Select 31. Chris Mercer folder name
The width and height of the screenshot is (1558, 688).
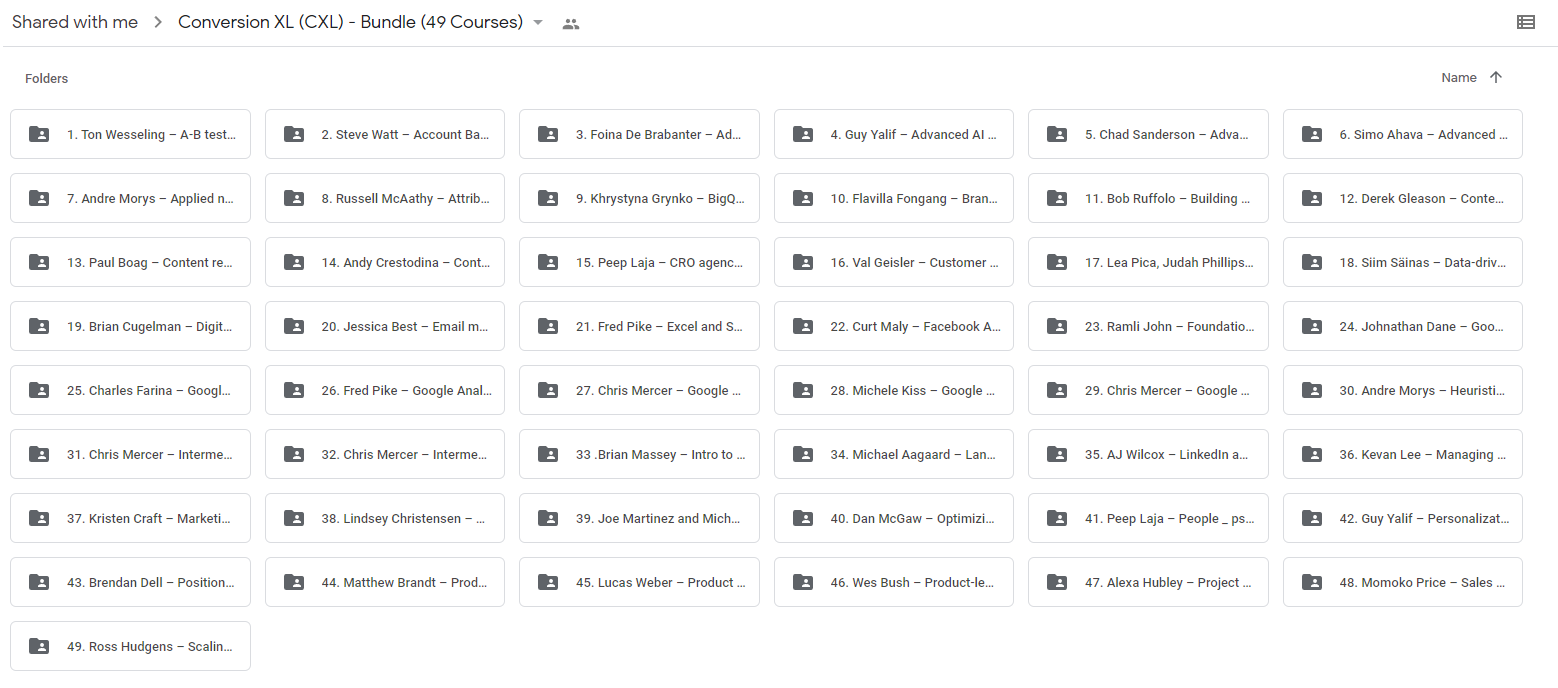point(151,455)
